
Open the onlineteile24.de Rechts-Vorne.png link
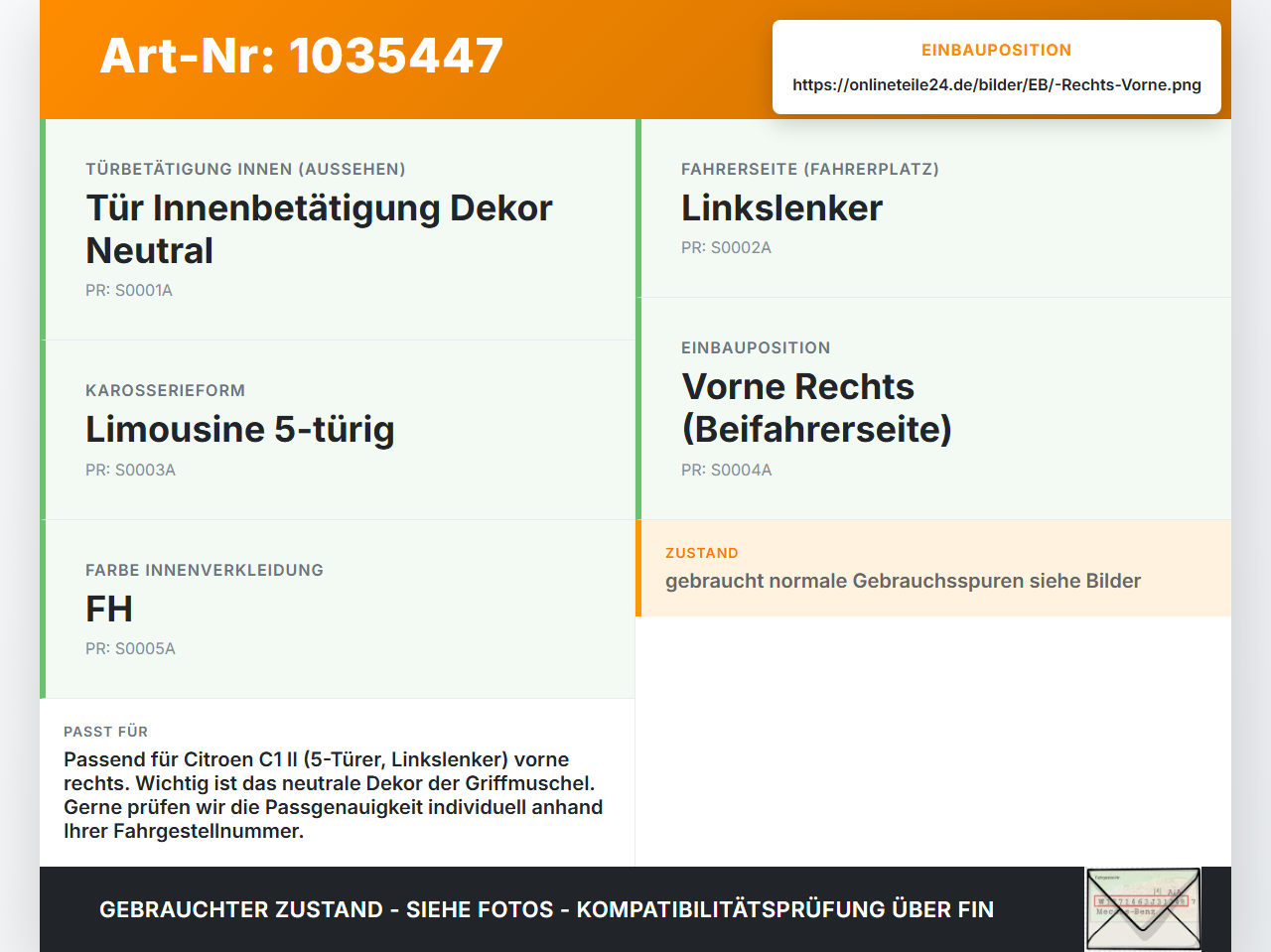(997, 84)
